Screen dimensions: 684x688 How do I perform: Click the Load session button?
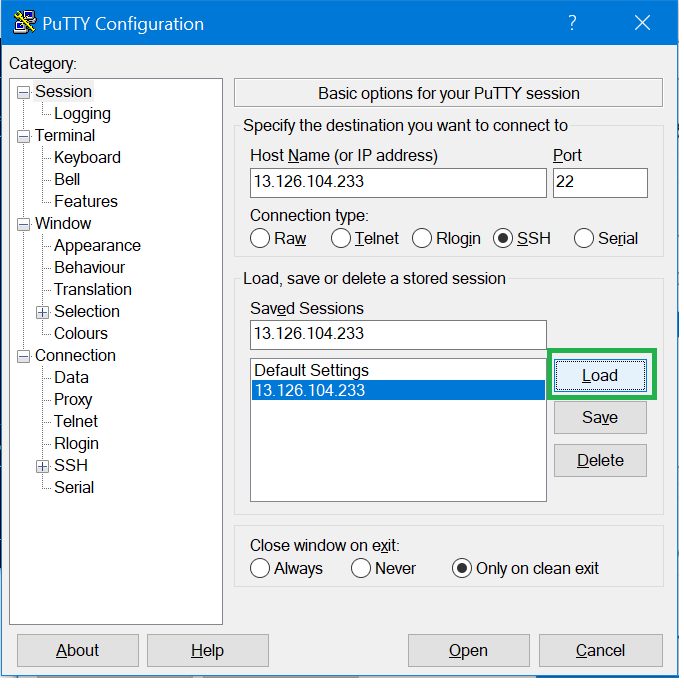600,375
